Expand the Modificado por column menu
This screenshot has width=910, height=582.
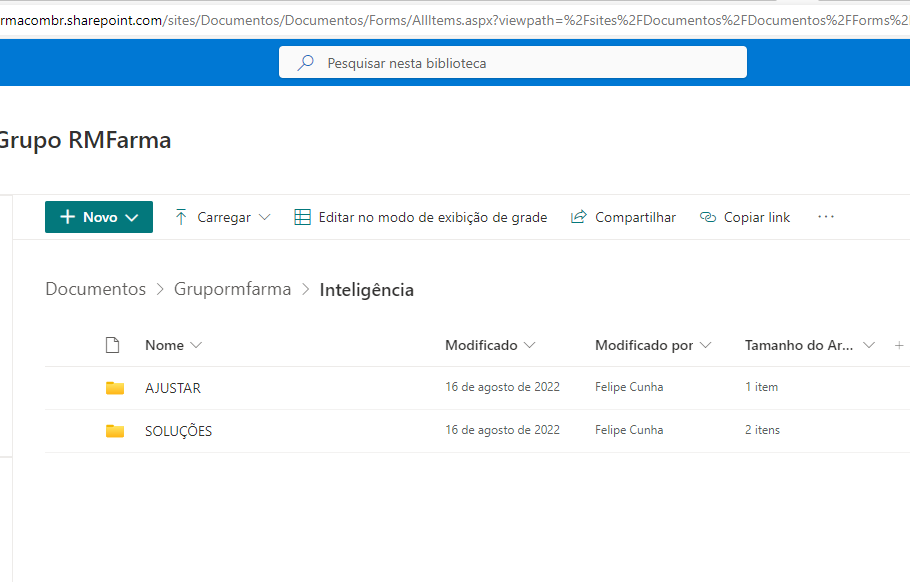coord(706,345)
